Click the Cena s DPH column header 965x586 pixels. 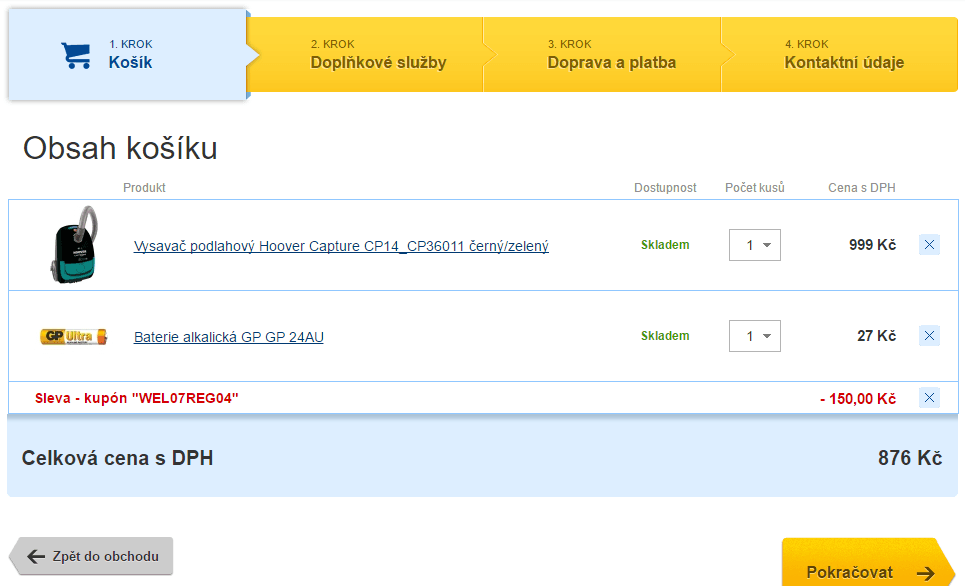point(862,188)
